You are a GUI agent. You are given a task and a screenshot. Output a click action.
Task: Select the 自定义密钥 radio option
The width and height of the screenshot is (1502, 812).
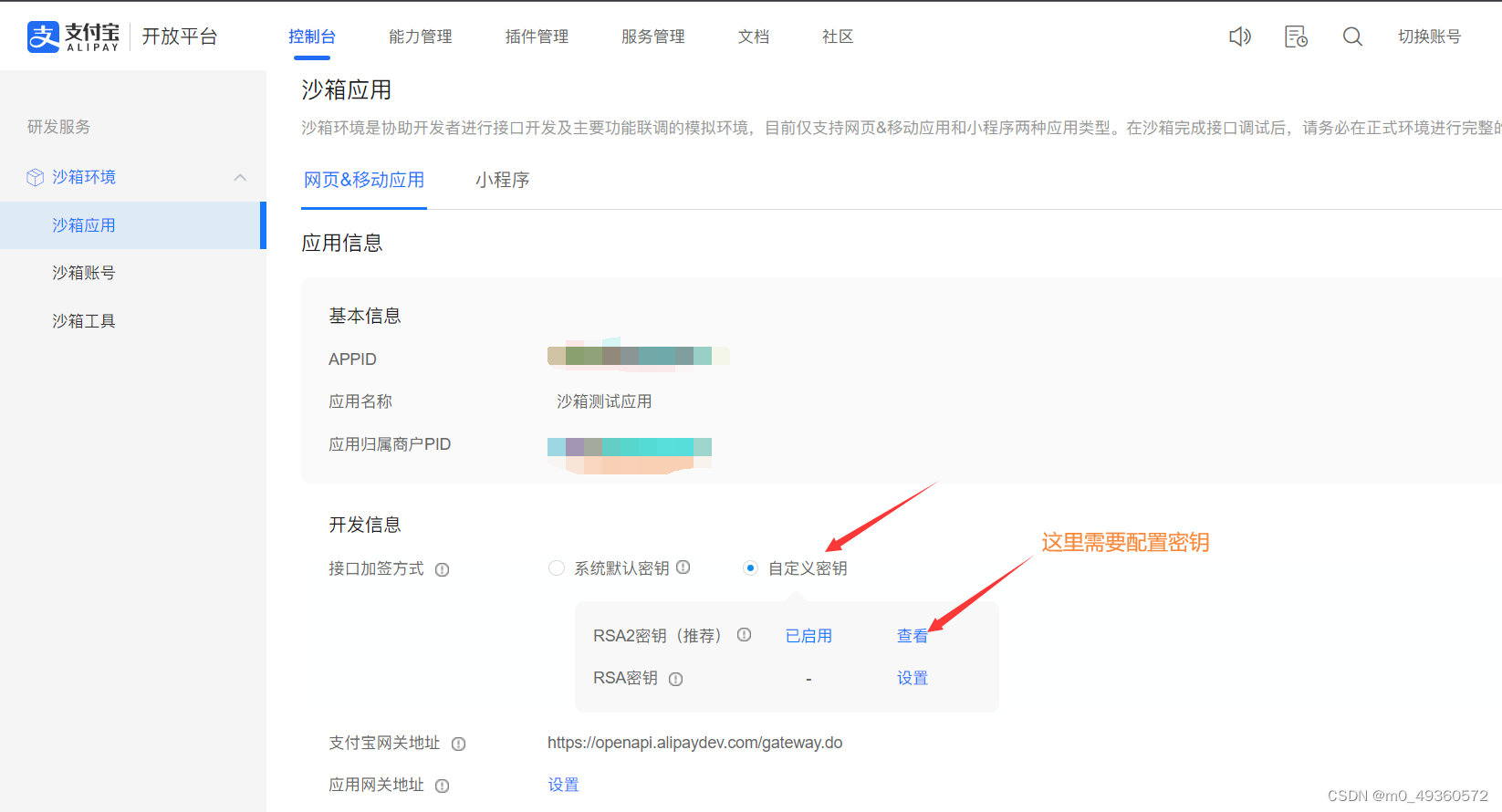pyautogui.click(x=750, y=568)
